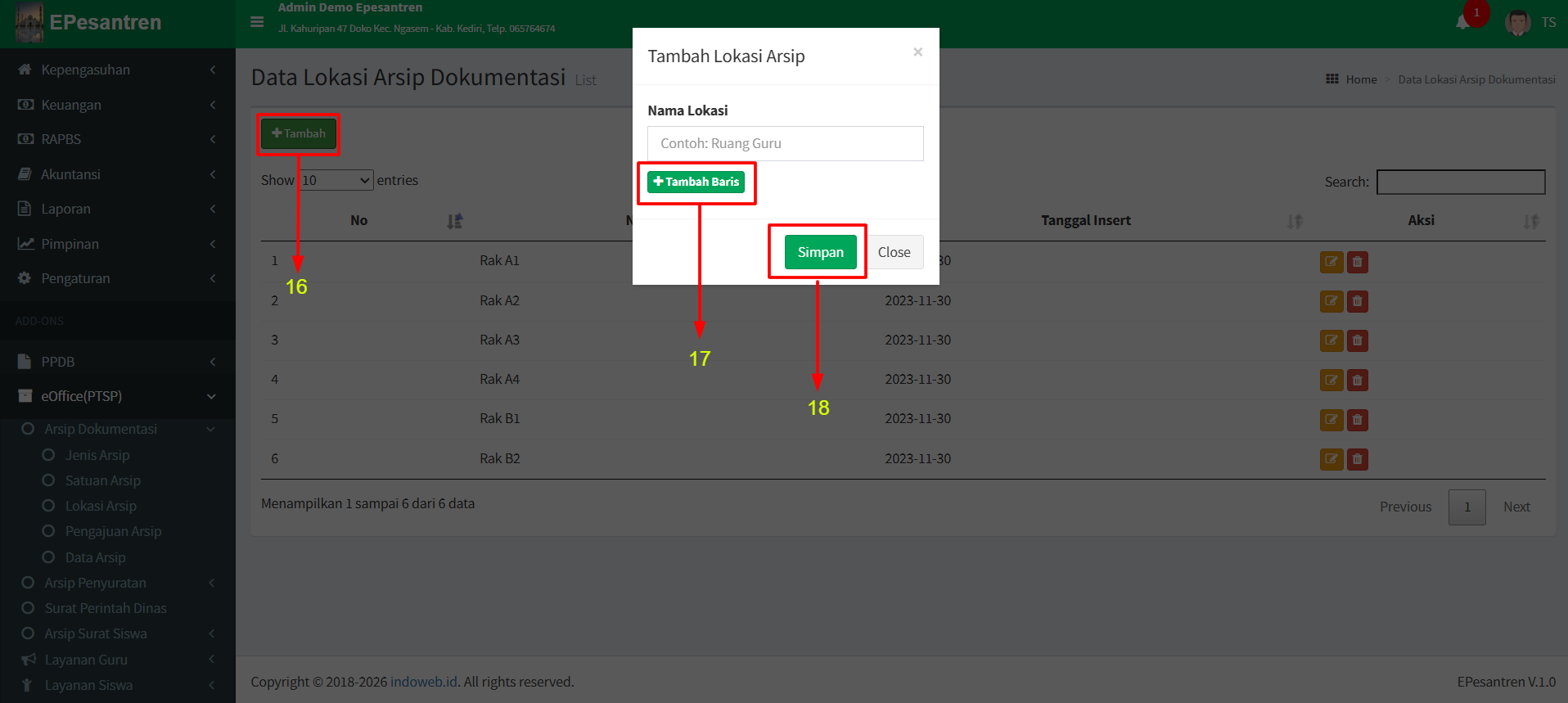This screenshot has width=1568, height=703.
Task: Open the Pengaturan sidebar menu
Action: tap(75, 278)
